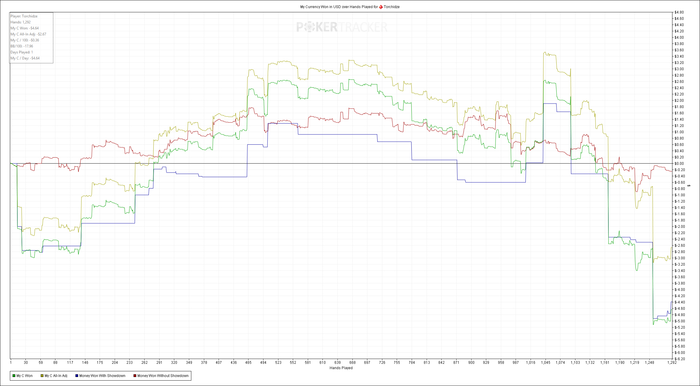Click the My C / 100 stat line
Screen dimensions: 700x386
point(25,40)
